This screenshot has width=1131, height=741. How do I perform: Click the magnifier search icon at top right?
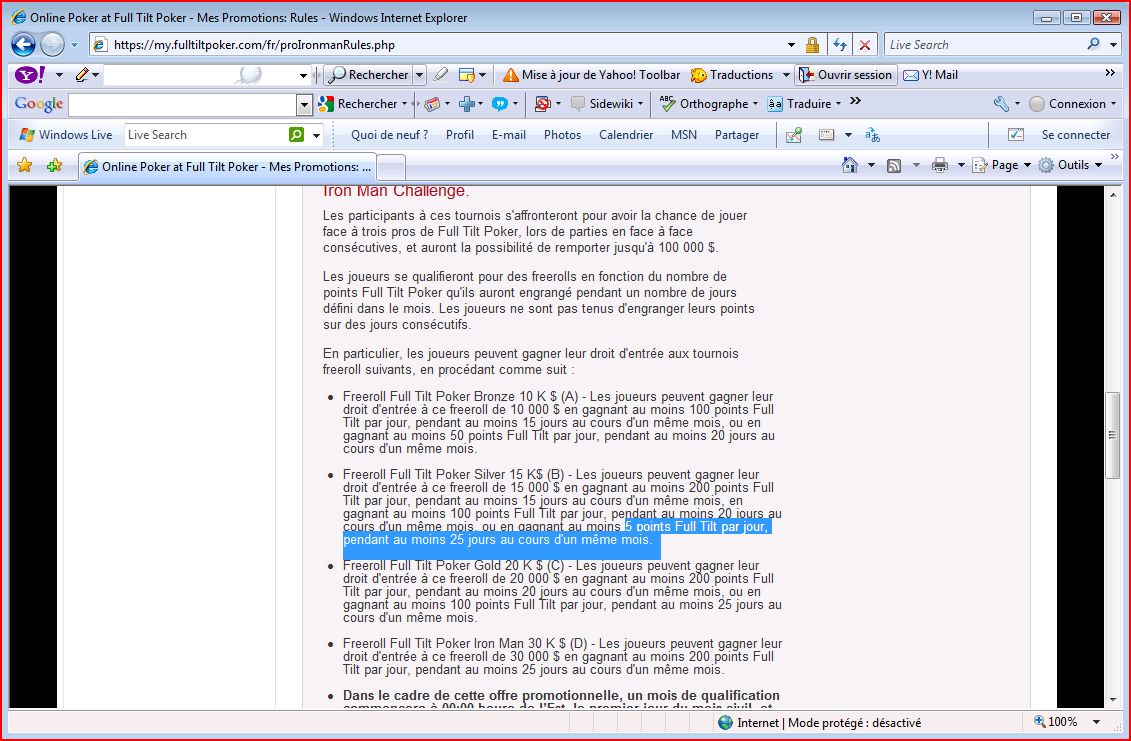(x=1093, y=44)
